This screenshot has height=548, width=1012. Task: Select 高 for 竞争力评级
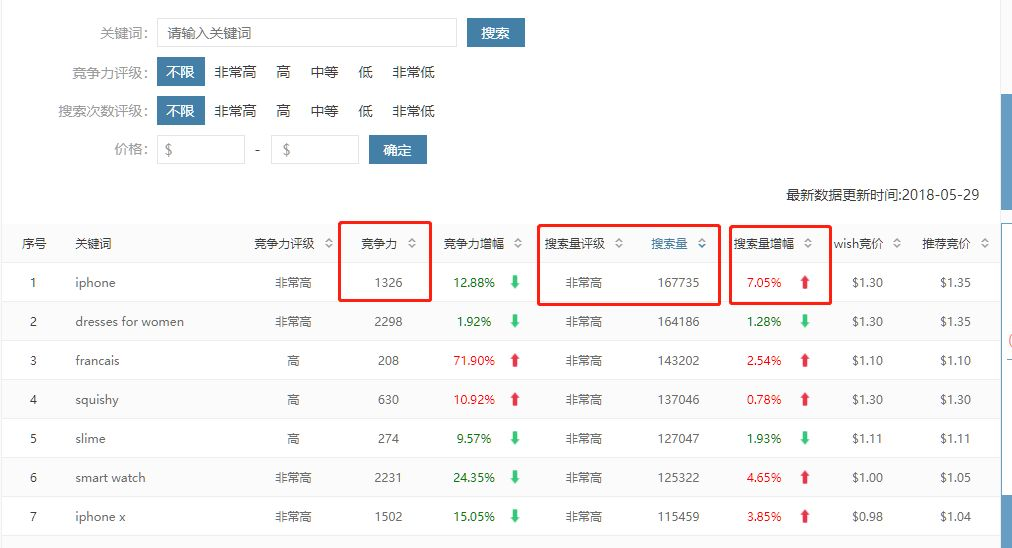[283, 72]
